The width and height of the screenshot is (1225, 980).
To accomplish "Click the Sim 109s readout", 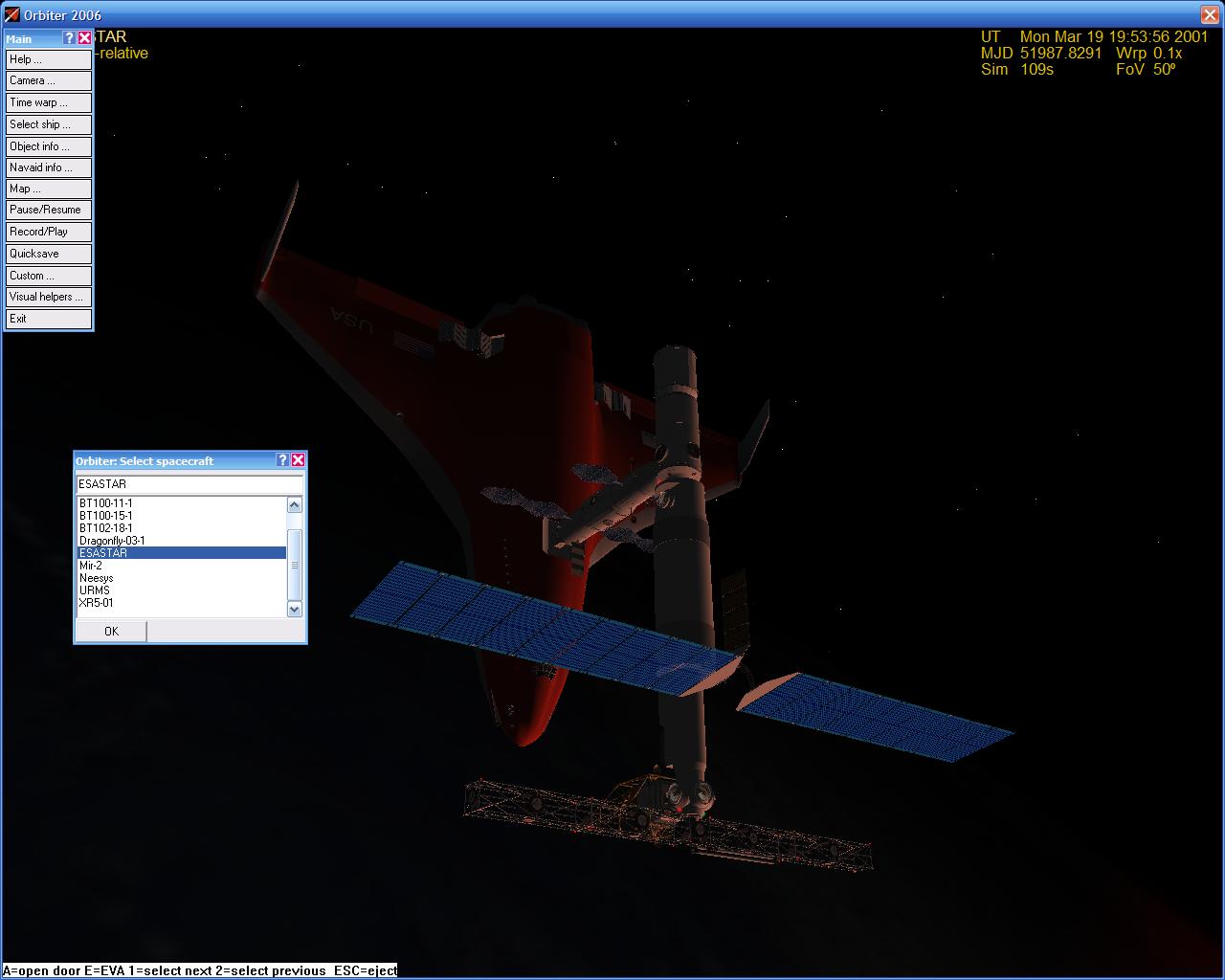I will (1016, 70).
